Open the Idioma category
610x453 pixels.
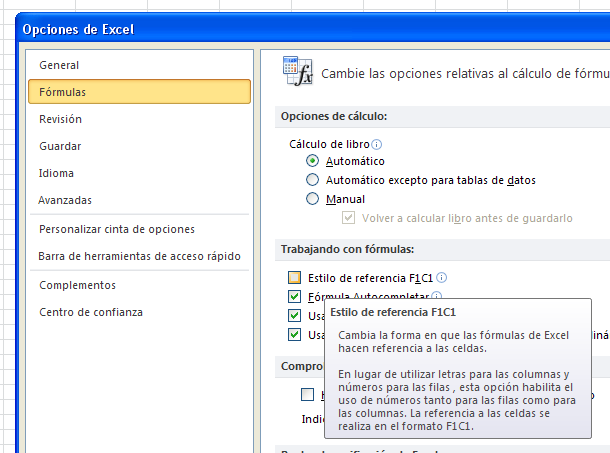tap(139, 173)
